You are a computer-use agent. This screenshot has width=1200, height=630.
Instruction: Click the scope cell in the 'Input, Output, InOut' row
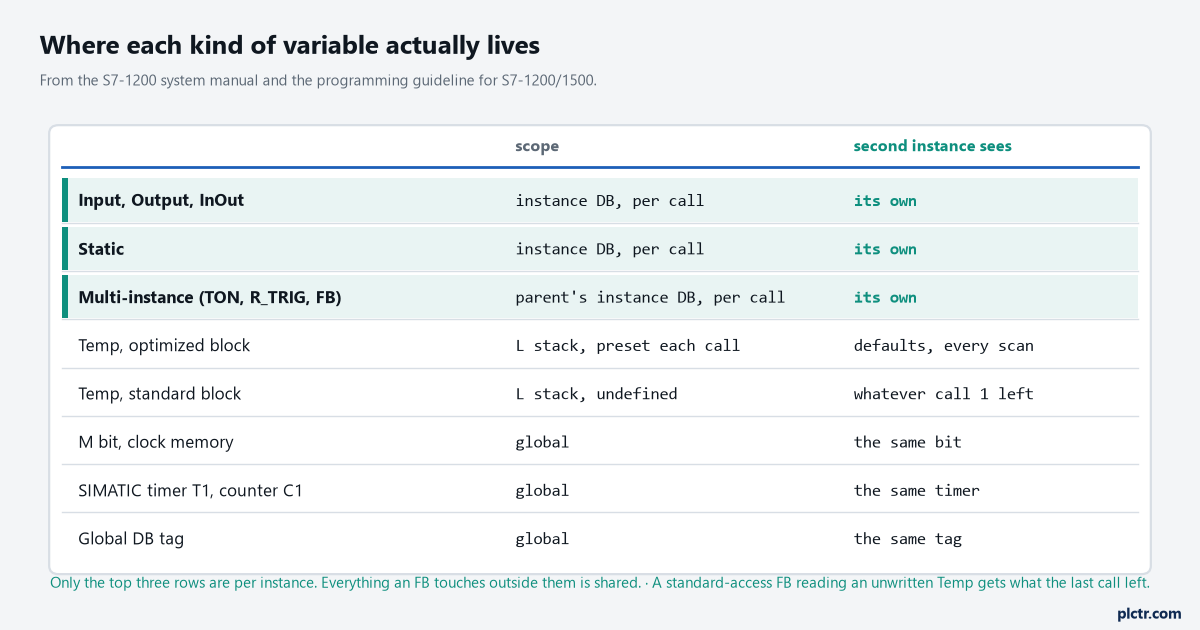(610, 201)
